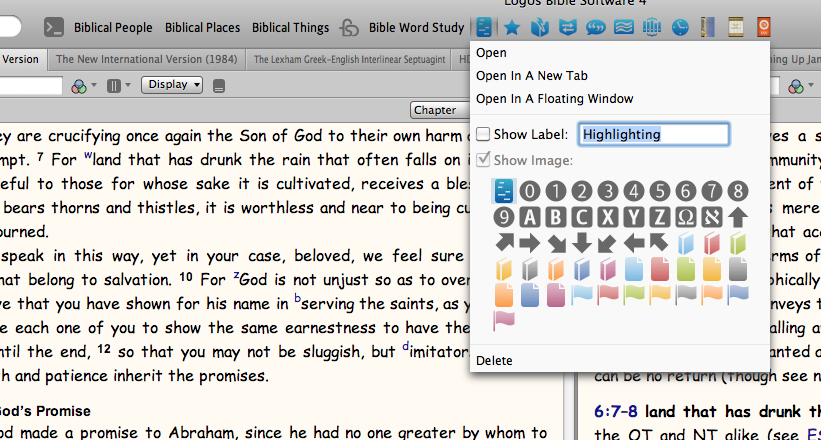Choose the gray flag image
This screenshot has height=440, width=821.
686,294
